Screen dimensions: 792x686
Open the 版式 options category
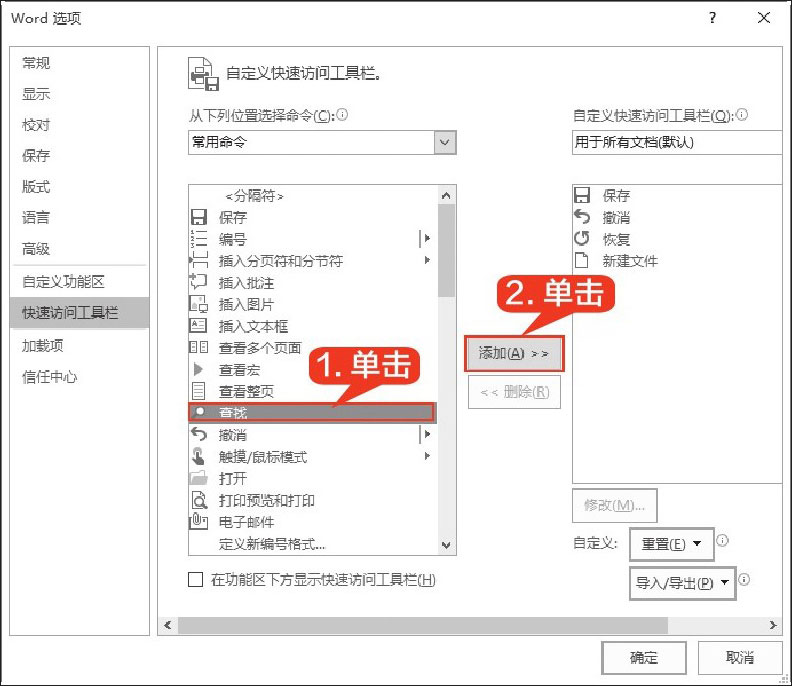point(36,187)
